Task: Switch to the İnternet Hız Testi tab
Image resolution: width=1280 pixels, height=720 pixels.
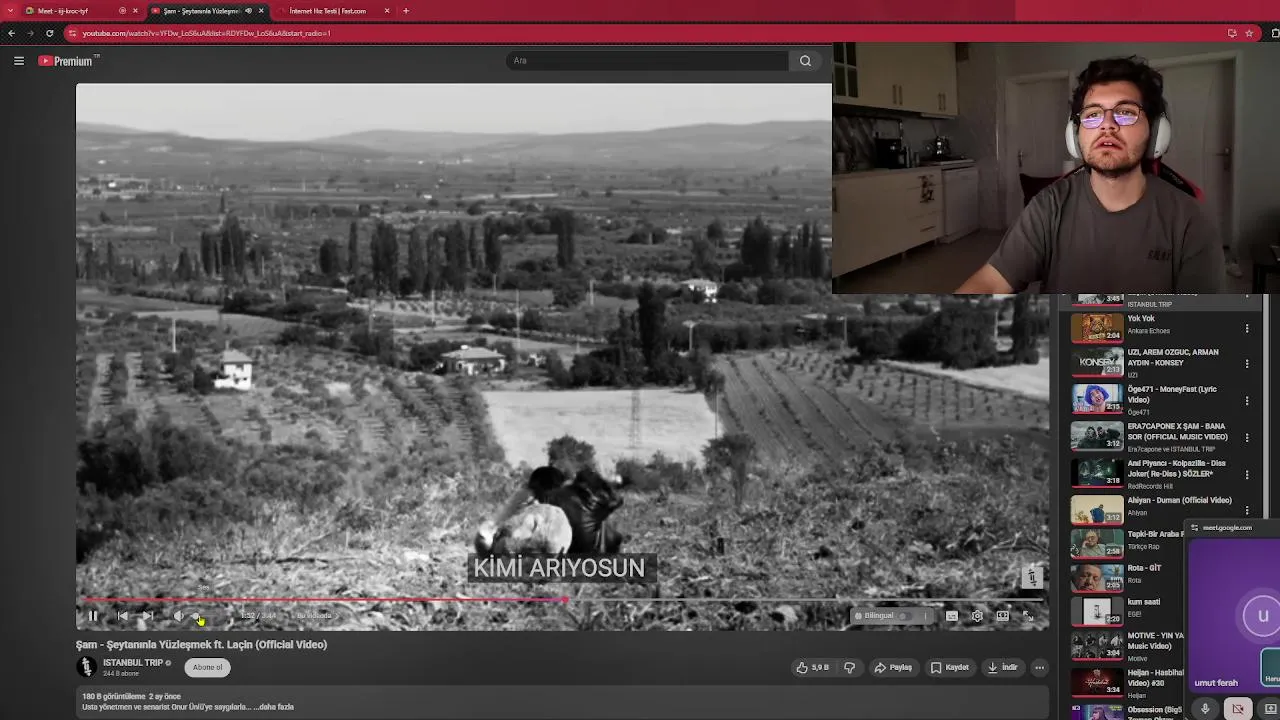Action: [330, 11]
